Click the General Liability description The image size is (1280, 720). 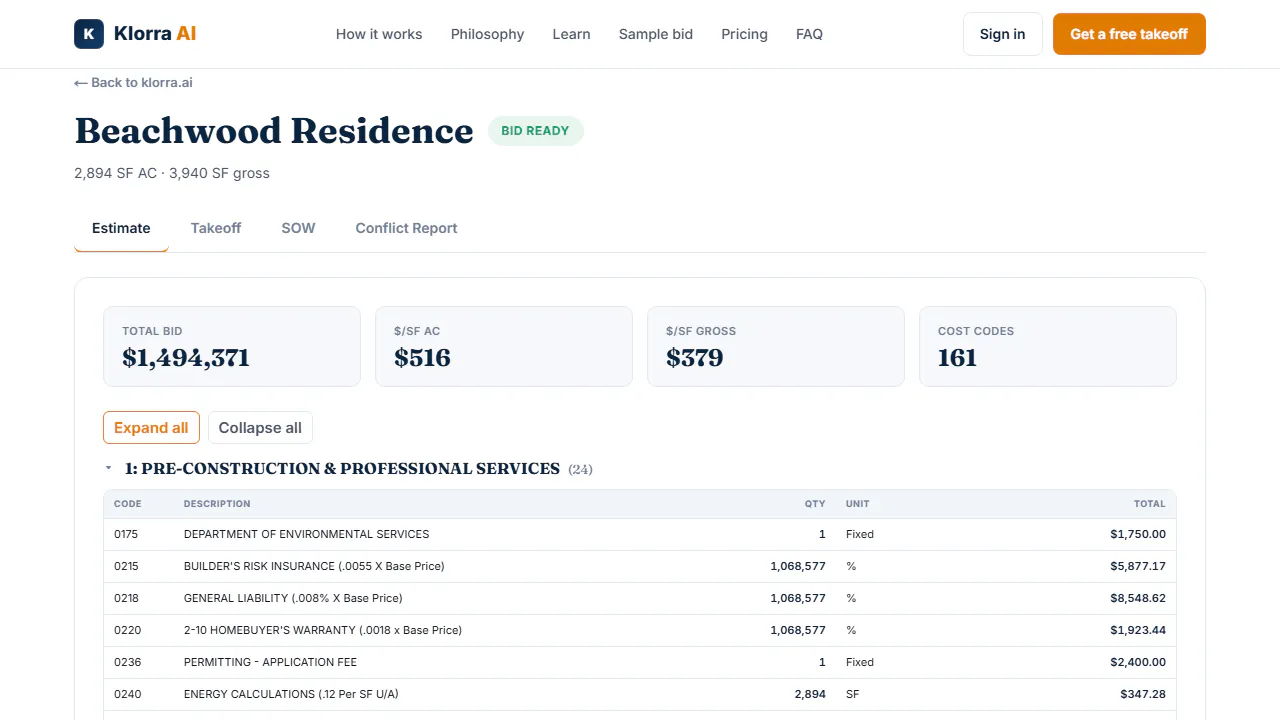coord(293,598)
